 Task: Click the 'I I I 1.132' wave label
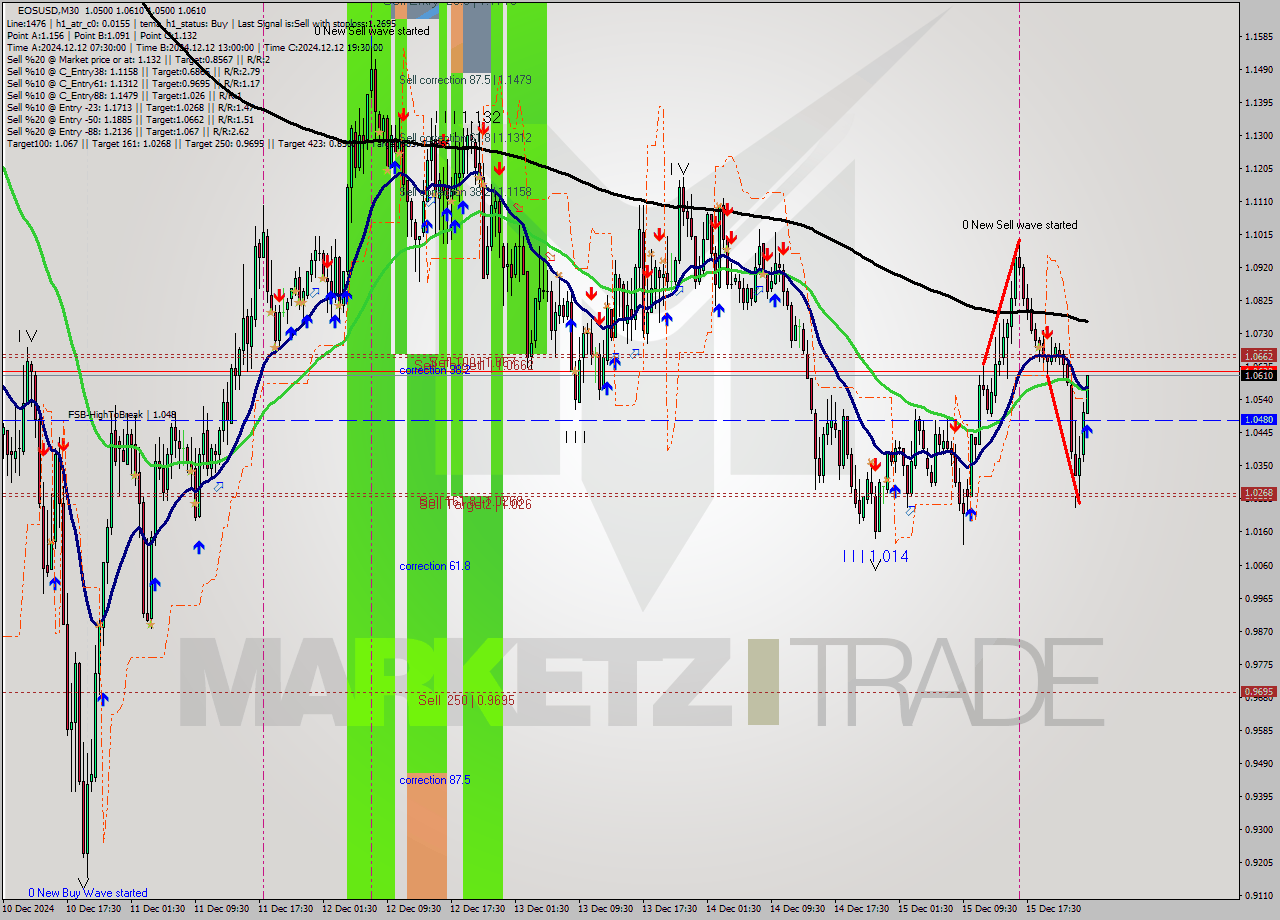(x=467, y=118)
